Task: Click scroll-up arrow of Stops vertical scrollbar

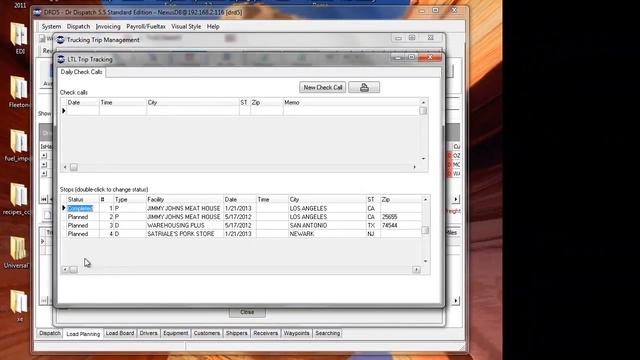Action: coord(425,200)
